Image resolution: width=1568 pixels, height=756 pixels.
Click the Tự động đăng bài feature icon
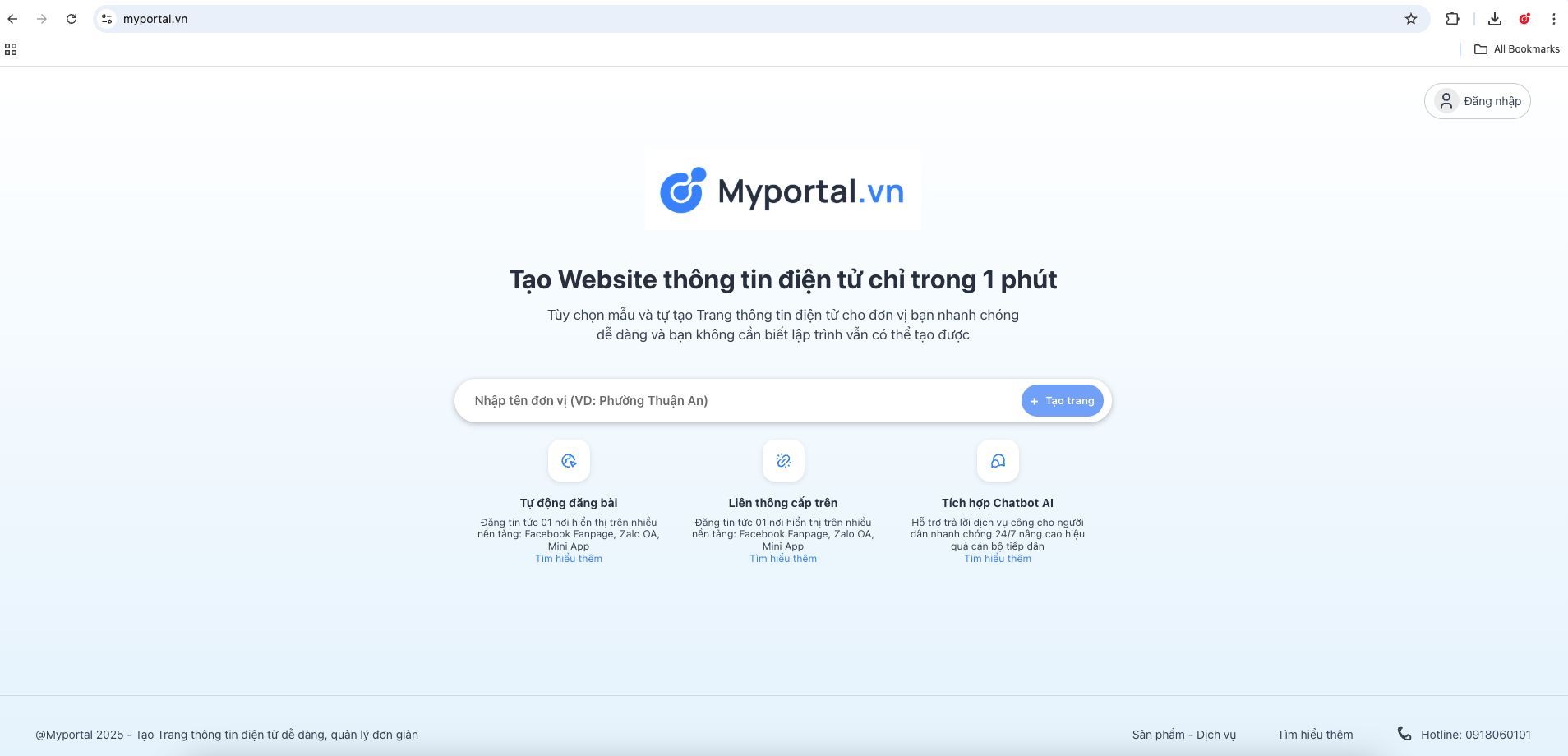569,461
